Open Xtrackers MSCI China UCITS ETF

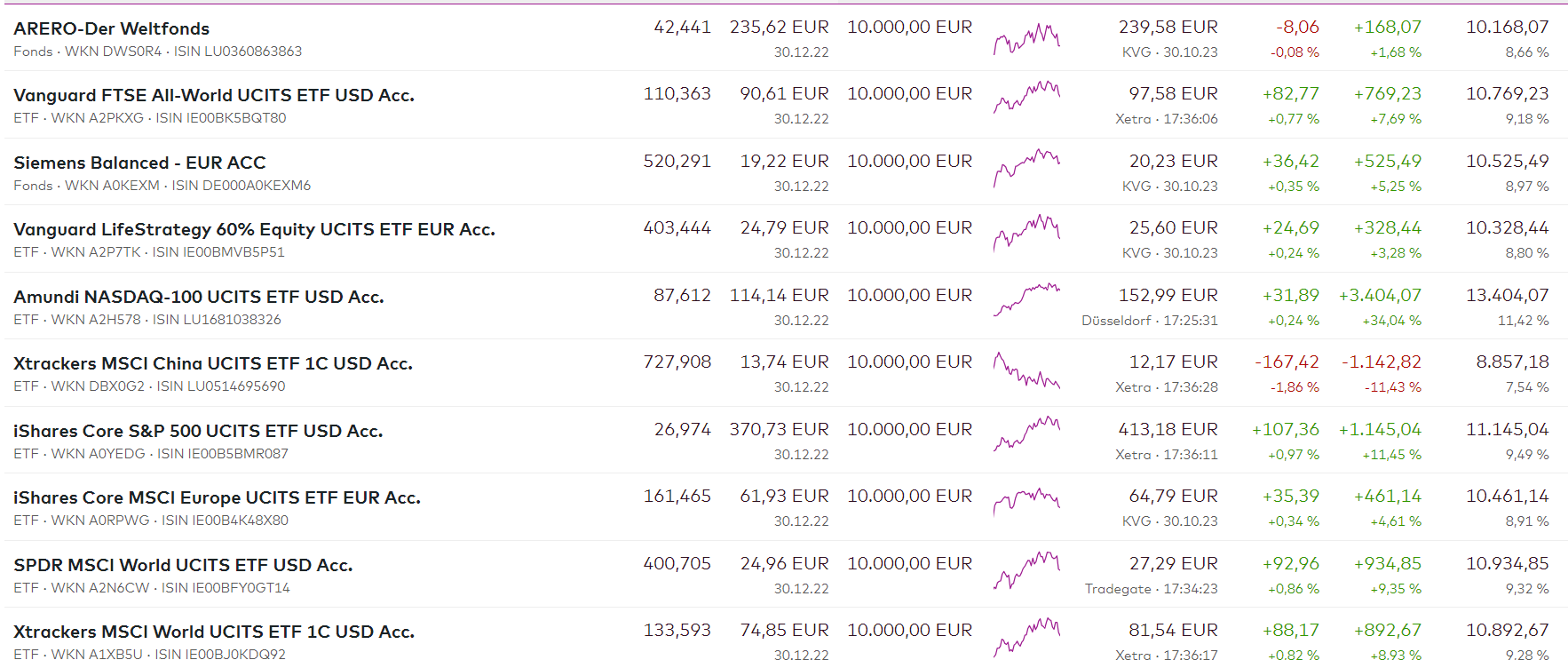[212, 363]
